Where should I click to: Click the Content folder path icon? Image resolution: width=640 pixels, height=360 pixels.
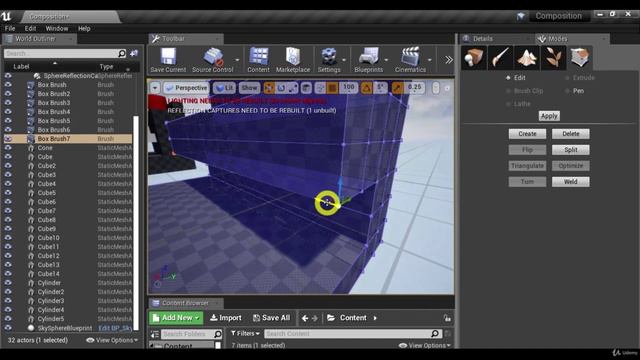(x=331, y=318)
